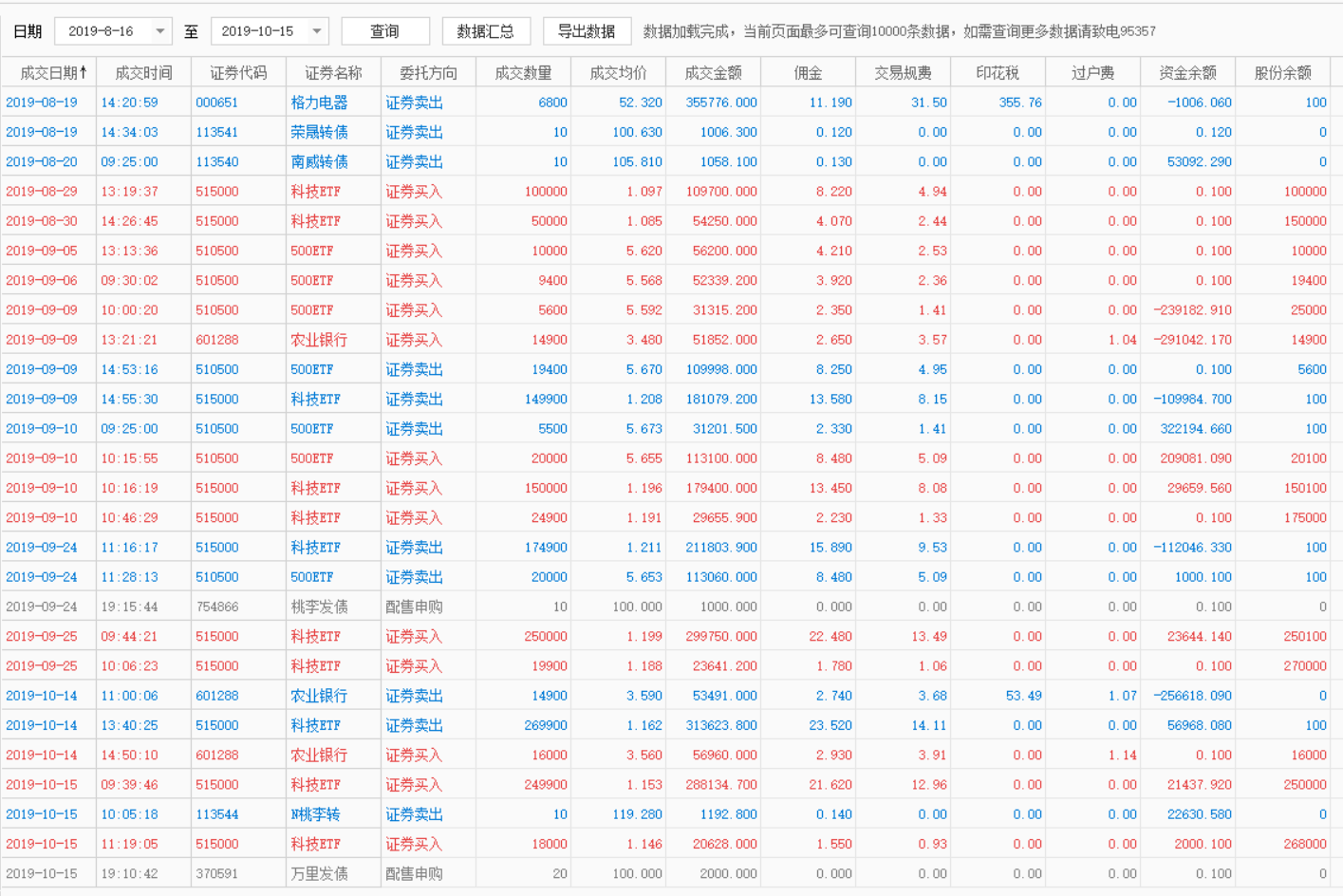Viewport: 1343px width, 896px height.
Task: Select 格力电器 security name cell
Action: pos(319,103)
